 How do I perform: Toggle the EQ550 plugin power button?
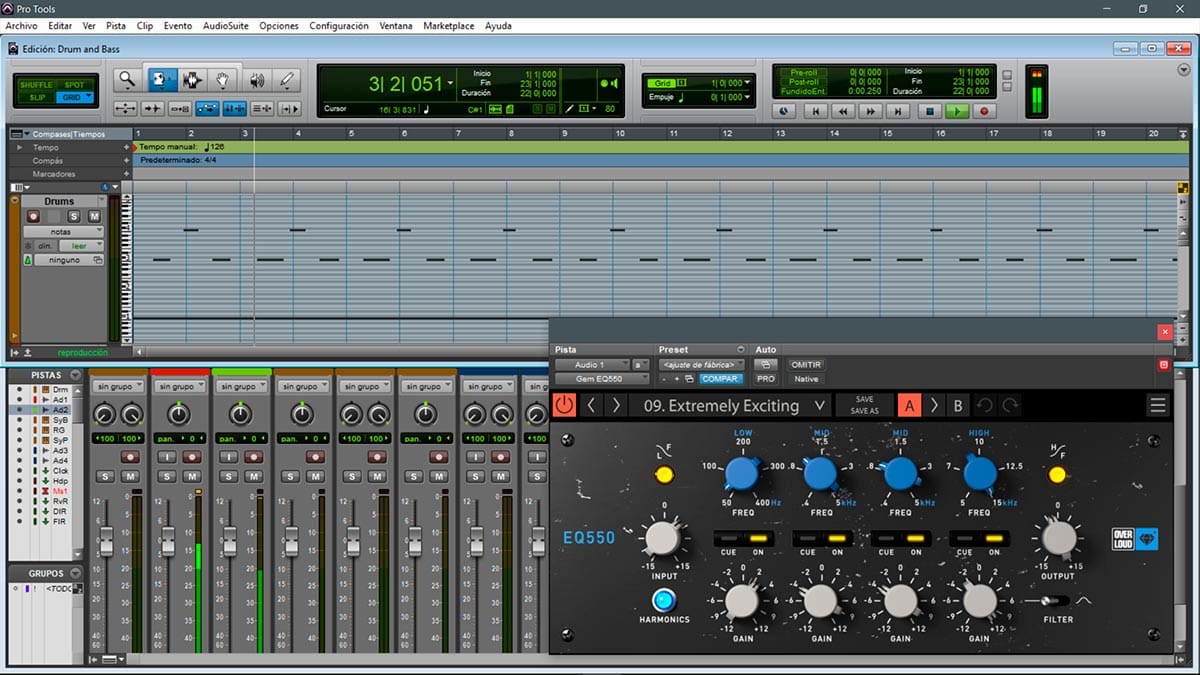click(565, 405)
